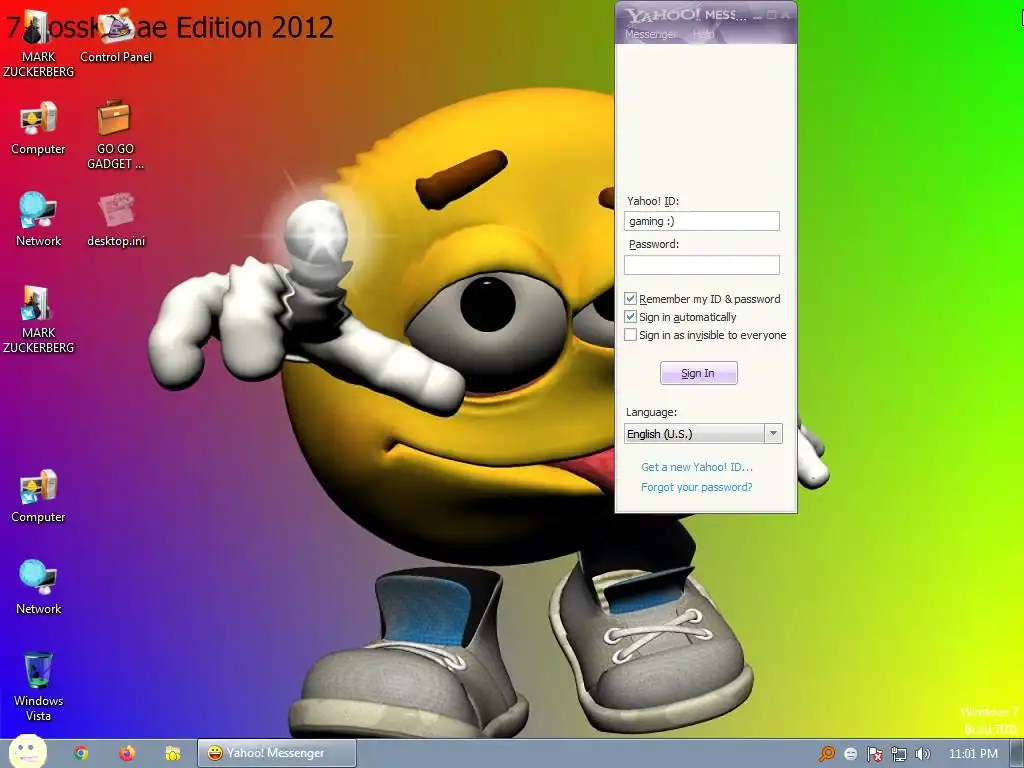Open the GO GO GADGET briefcase icon

click(x=115, y=134)
